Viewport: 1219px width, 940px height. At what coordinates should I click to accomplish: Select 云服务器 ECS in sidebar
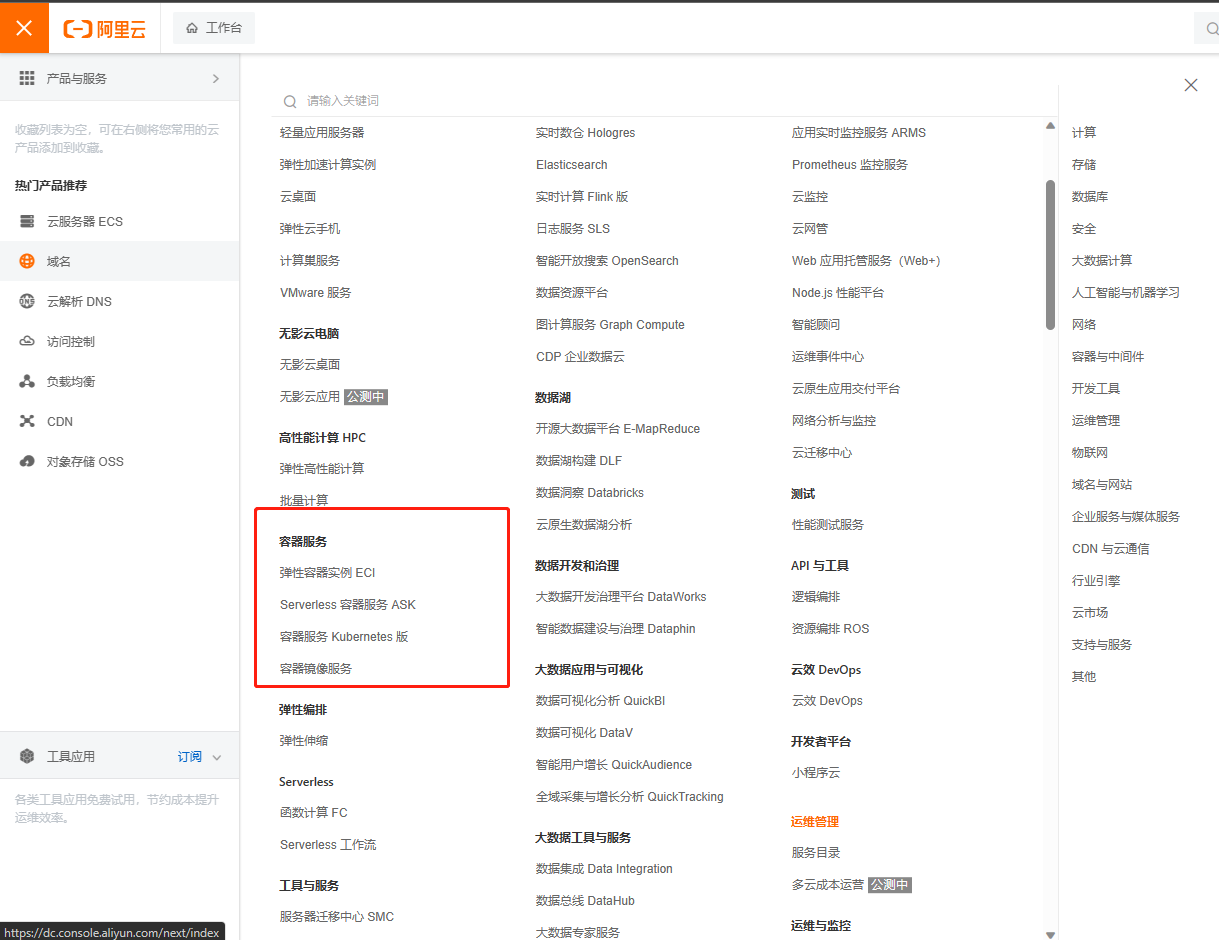click(120, 221)
